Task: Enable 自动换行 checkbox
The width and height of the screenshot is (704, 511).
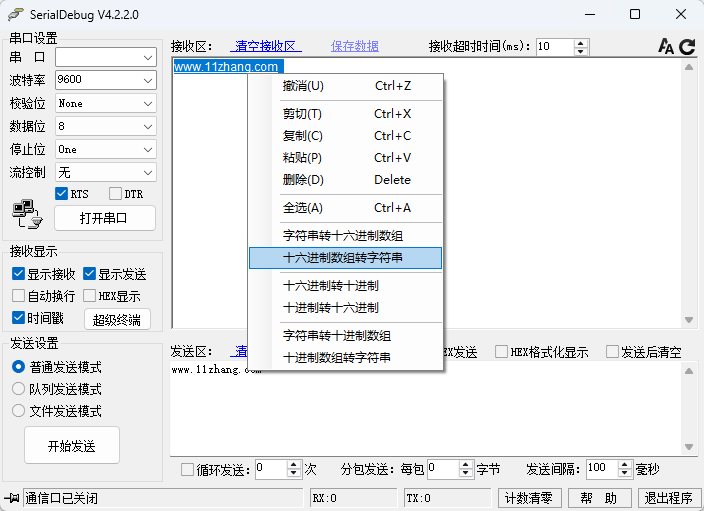Action: [18, 295]
